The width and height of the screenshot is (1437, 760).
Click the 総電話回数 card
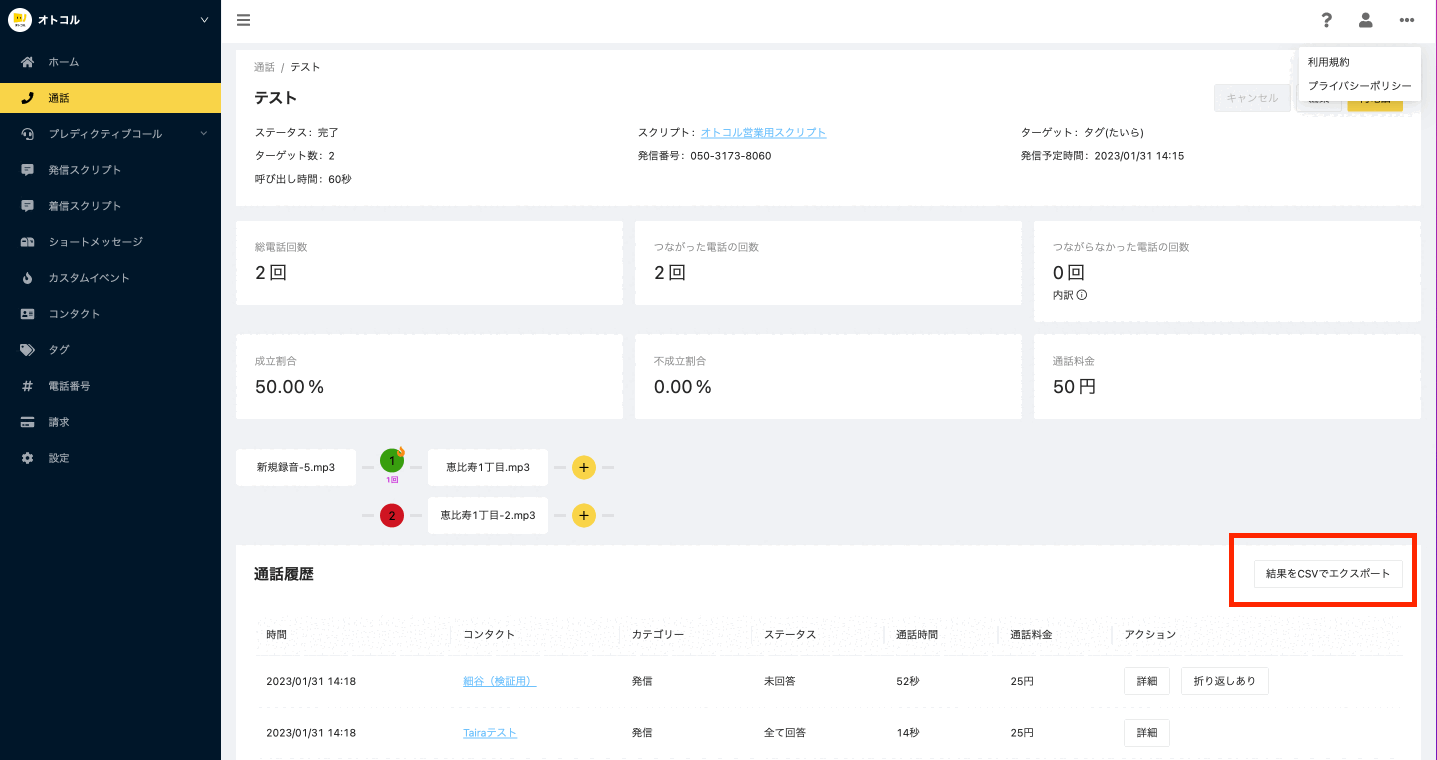tap(429, 263)
